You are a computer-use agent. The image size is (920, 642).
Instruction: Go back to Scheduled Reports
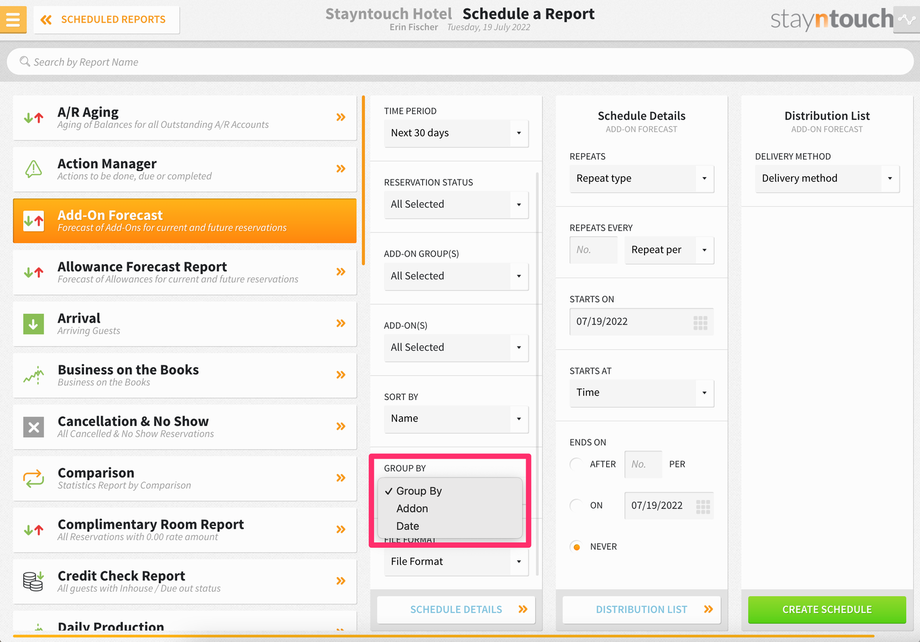tap(106, 19)
